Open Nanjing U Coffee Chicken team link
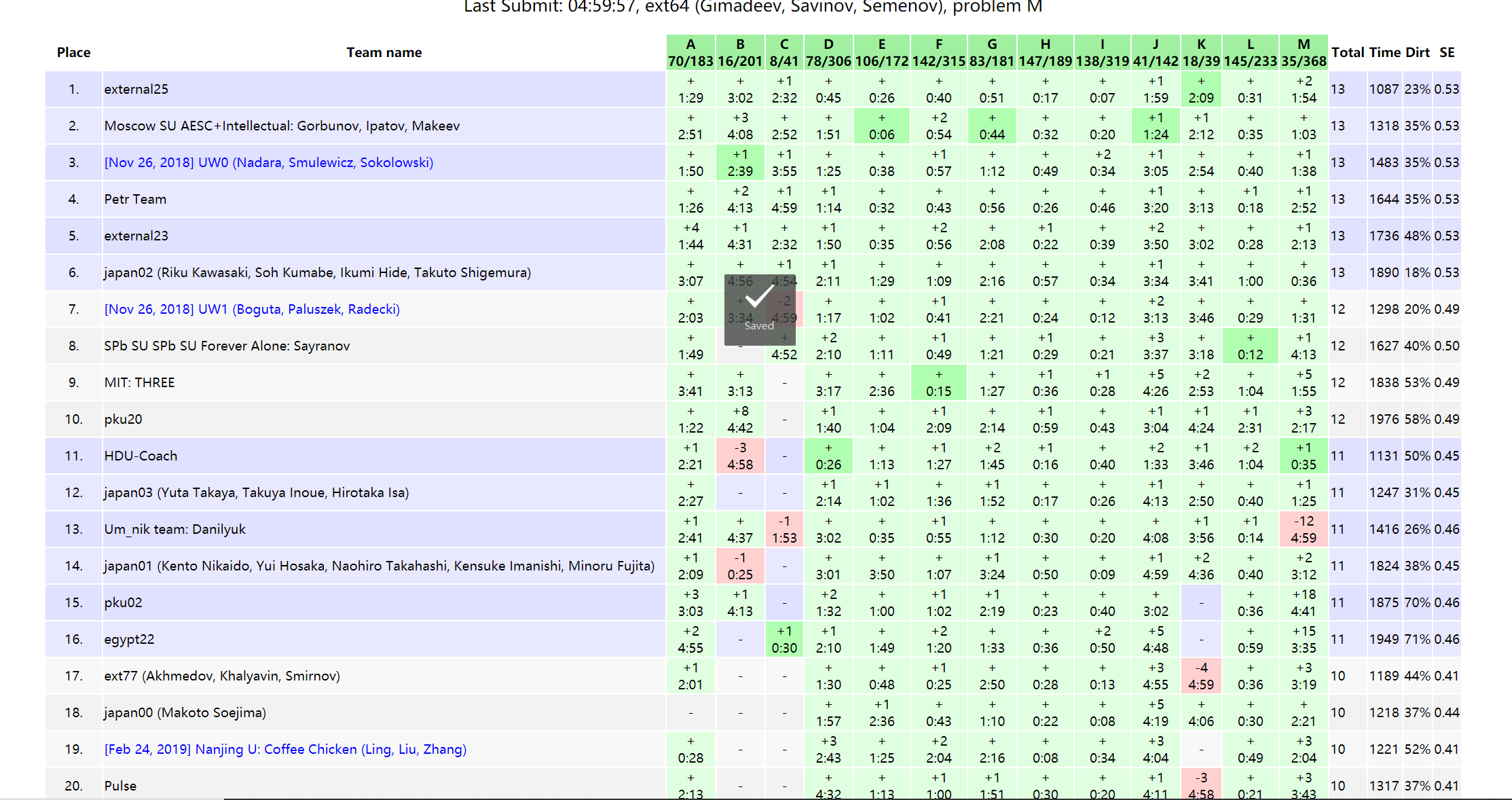1512x800 pixels. pos(285,749)
